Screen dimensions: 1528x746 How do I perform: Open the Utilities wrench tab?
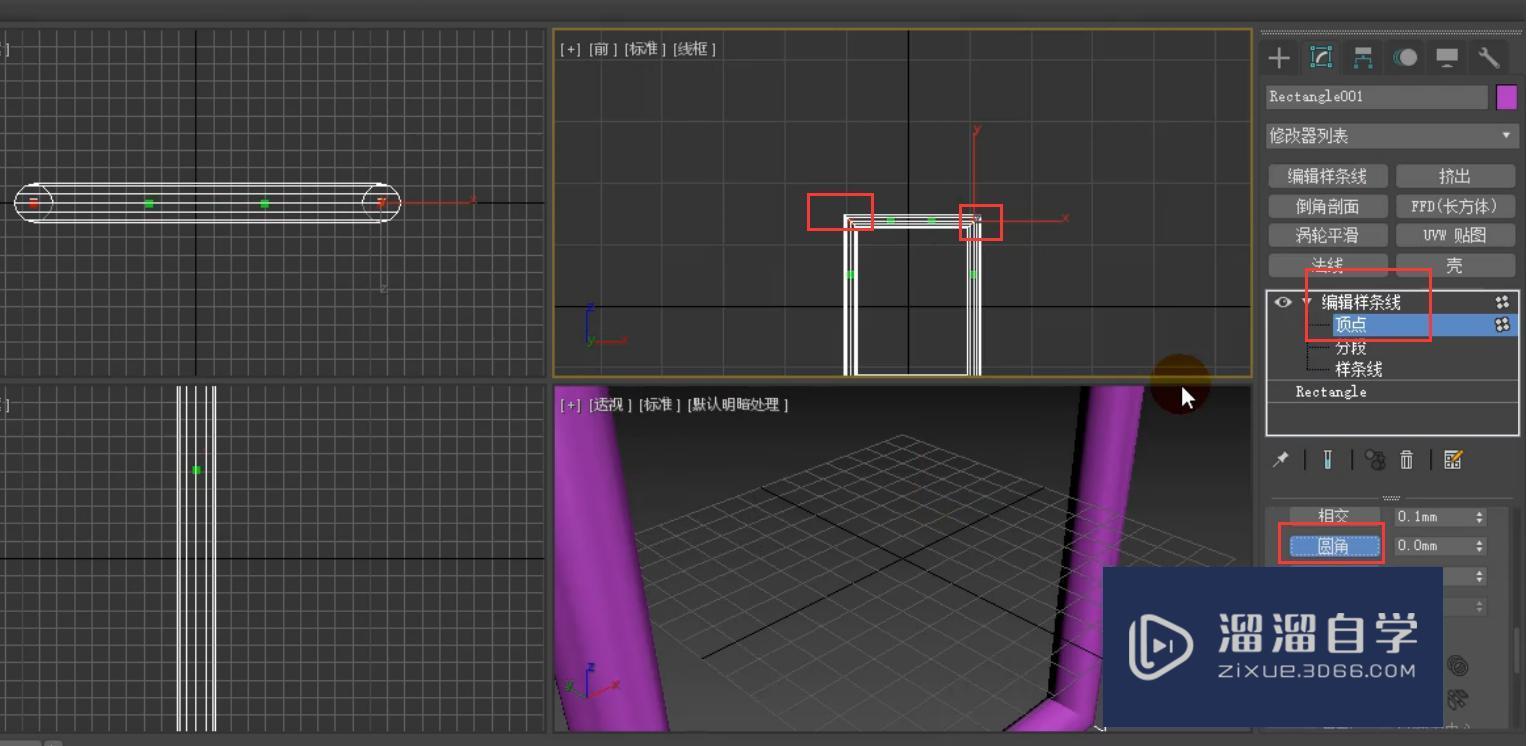[x=1489, y=58]
